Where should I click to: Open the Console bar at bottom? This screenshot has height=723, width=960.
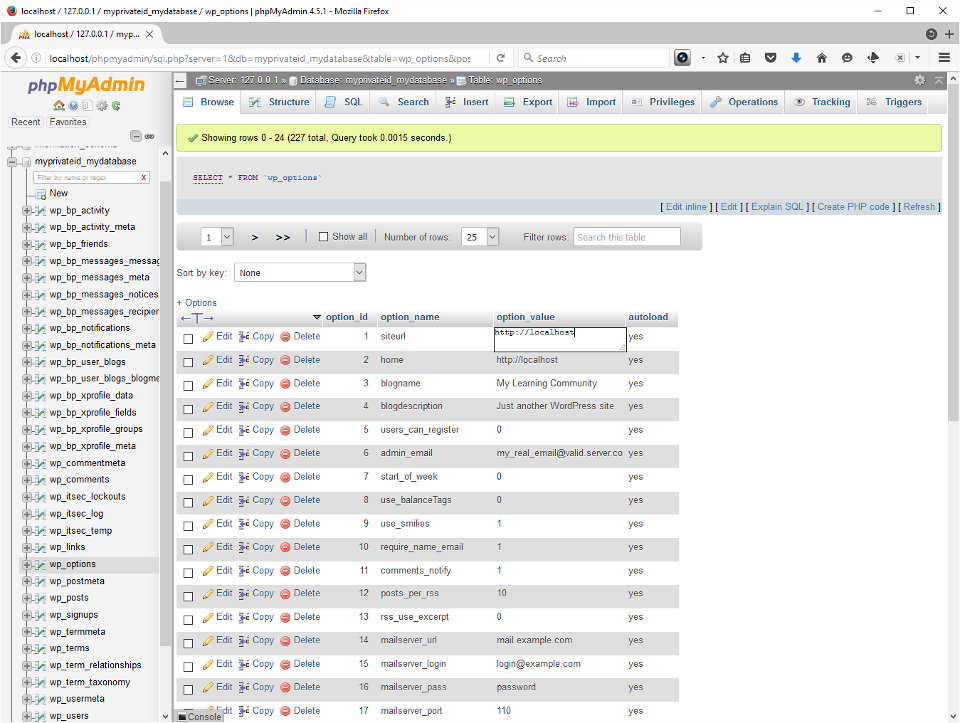200,717
